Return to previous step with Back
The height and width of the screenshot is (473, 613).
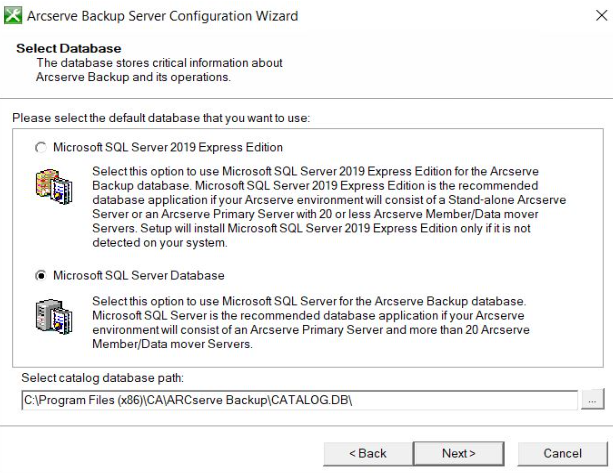[x=368, y=453]
